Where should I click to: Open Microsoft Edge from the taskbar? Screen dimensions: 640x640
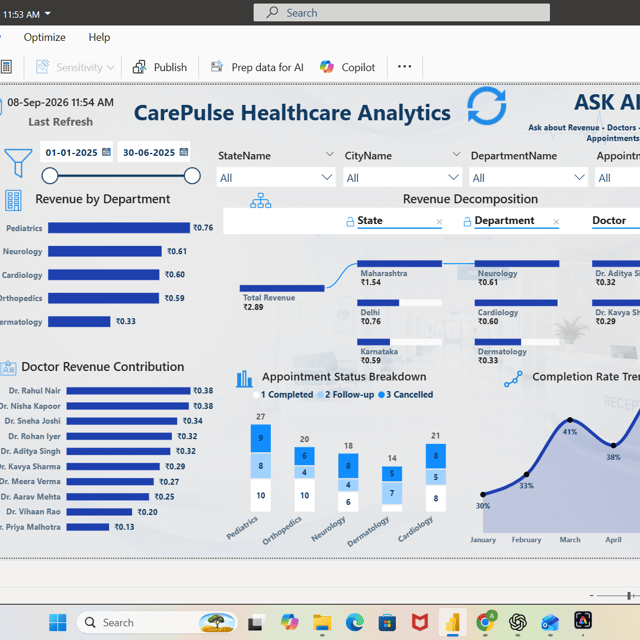[x=355, y=622]
